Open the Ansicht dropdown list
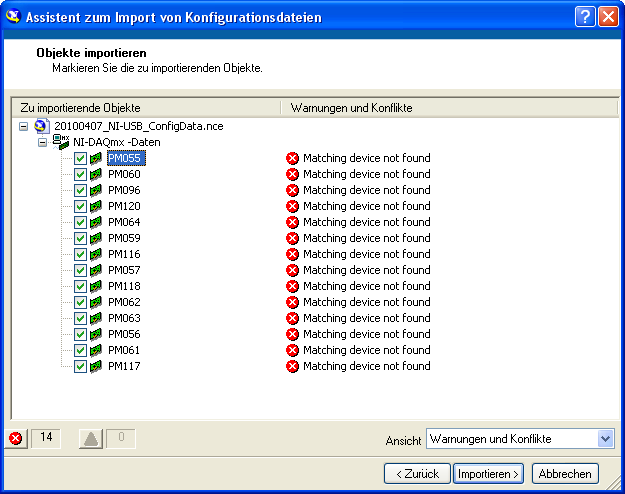 604,439
